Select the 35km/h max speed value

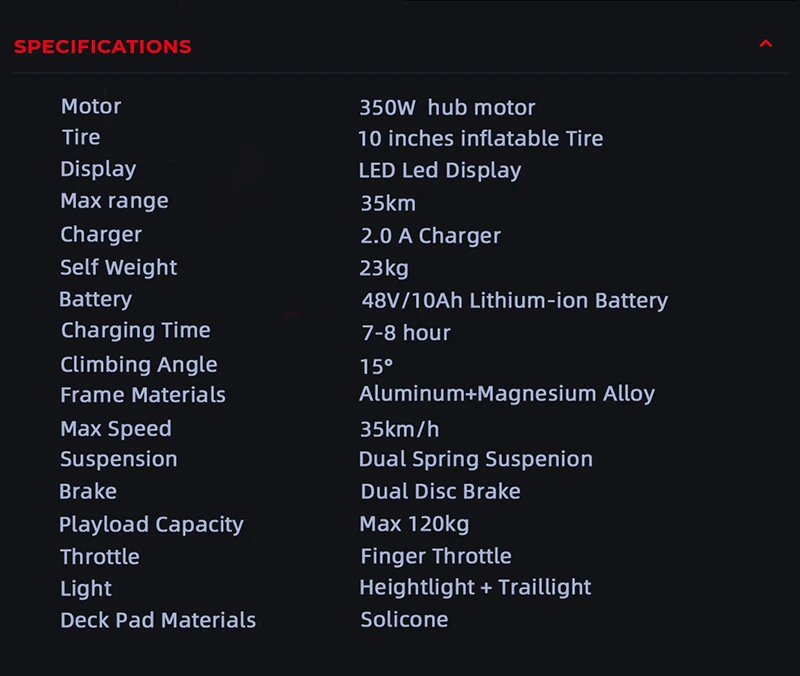(399, 430)
